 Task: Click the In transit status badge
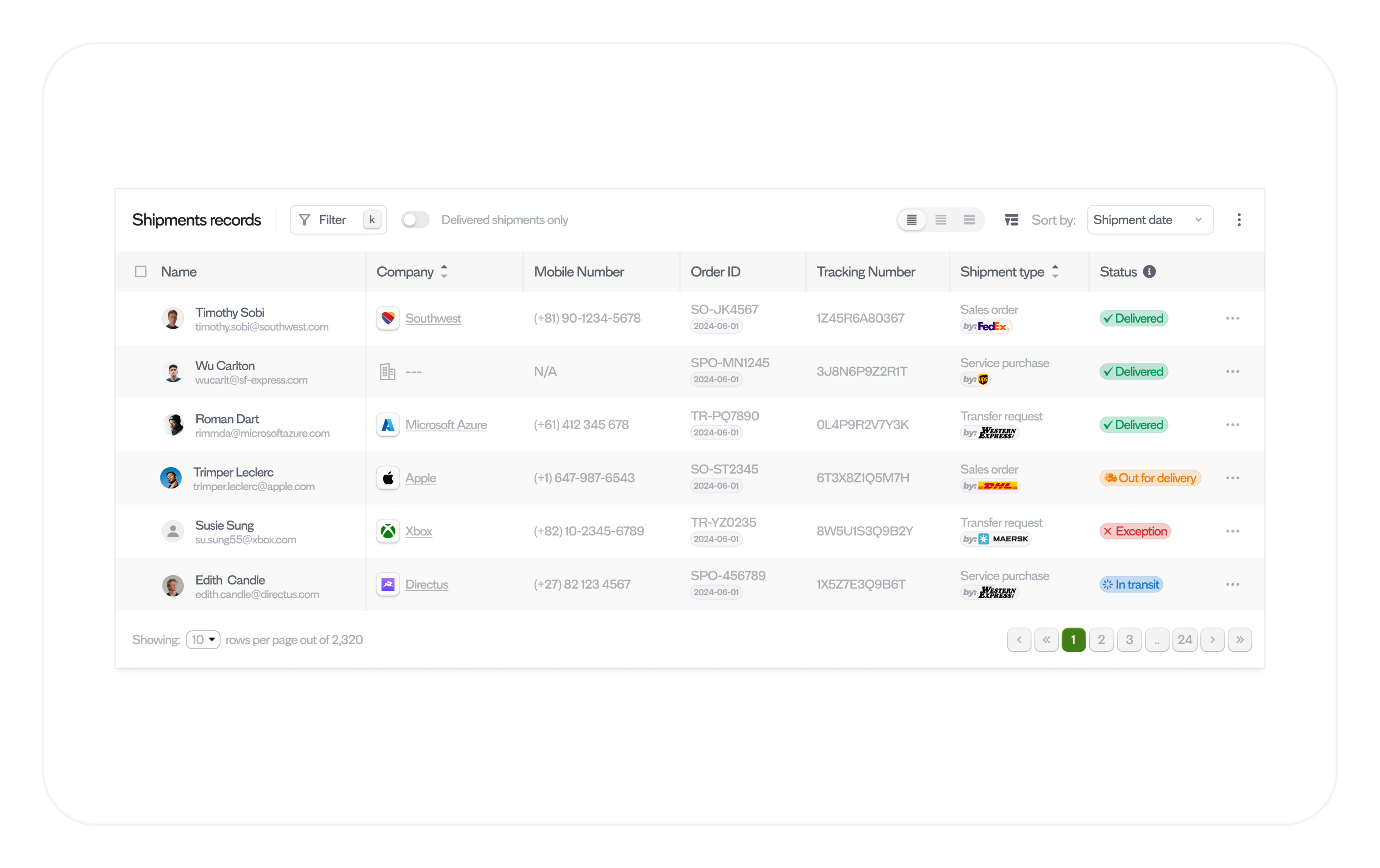1131,584
